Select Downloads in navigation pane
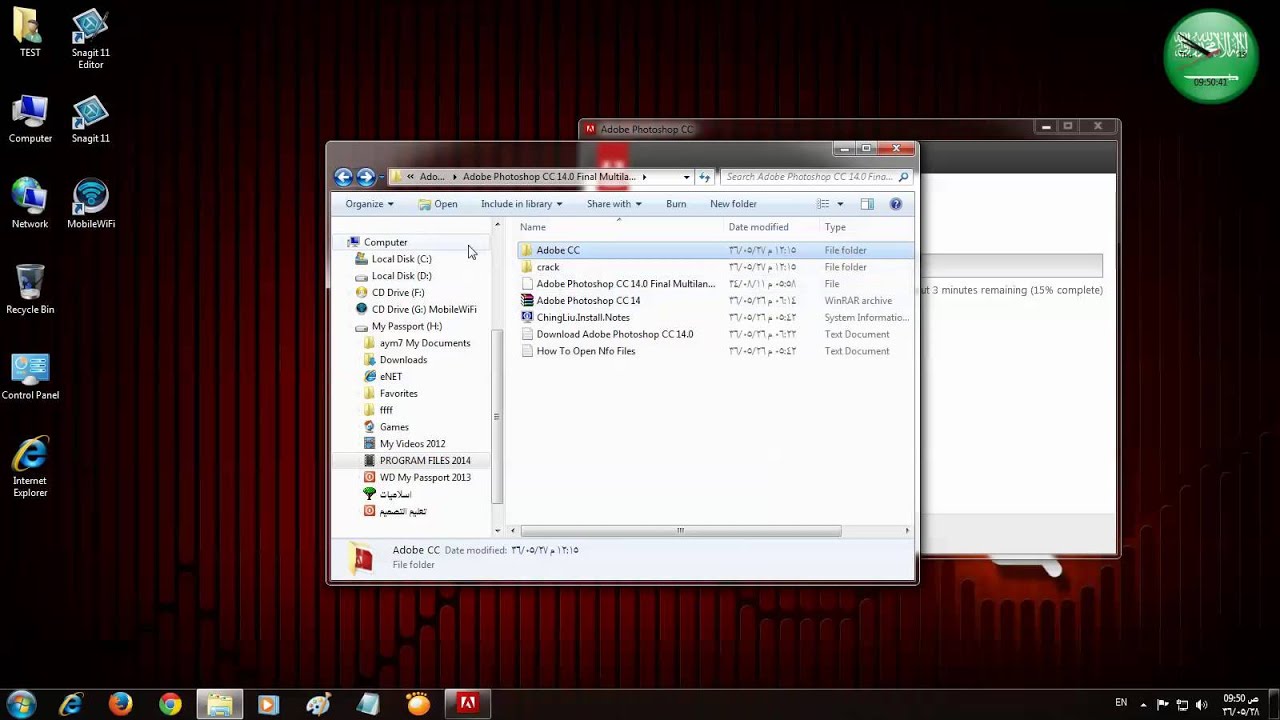The width and height of the screenshot is (1280, 720). (x=403, y=360)
